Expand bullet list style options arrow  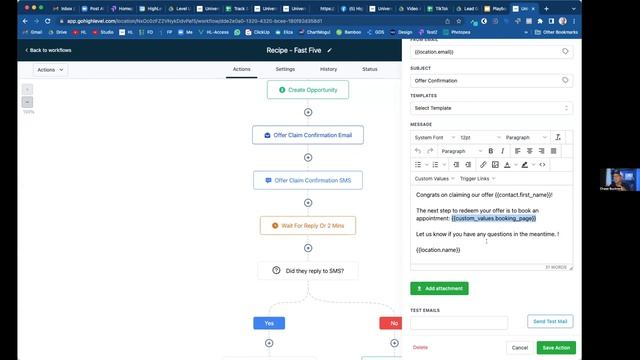[x=427, y=165]
